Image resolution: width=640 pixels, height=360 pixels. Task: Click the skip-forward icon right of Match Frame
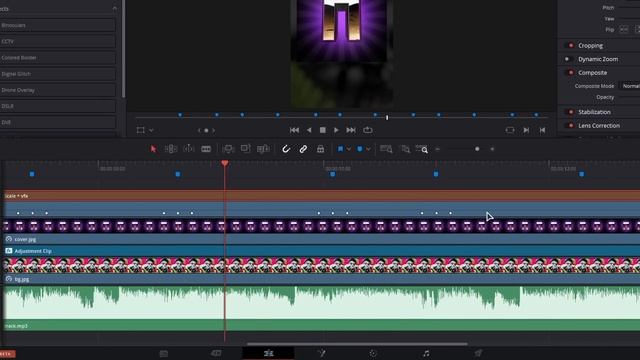pos(526,130)
